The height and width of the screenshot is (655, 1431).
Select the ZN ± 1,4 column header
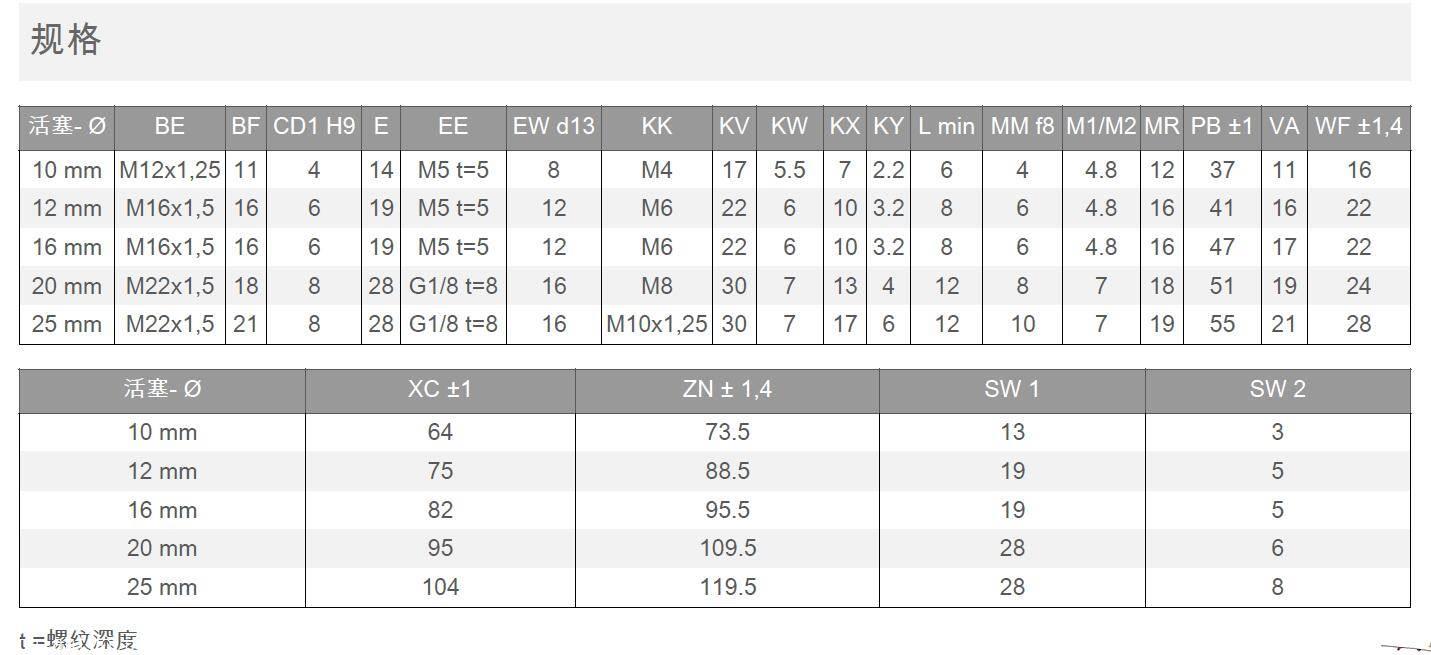pos(727,389)
